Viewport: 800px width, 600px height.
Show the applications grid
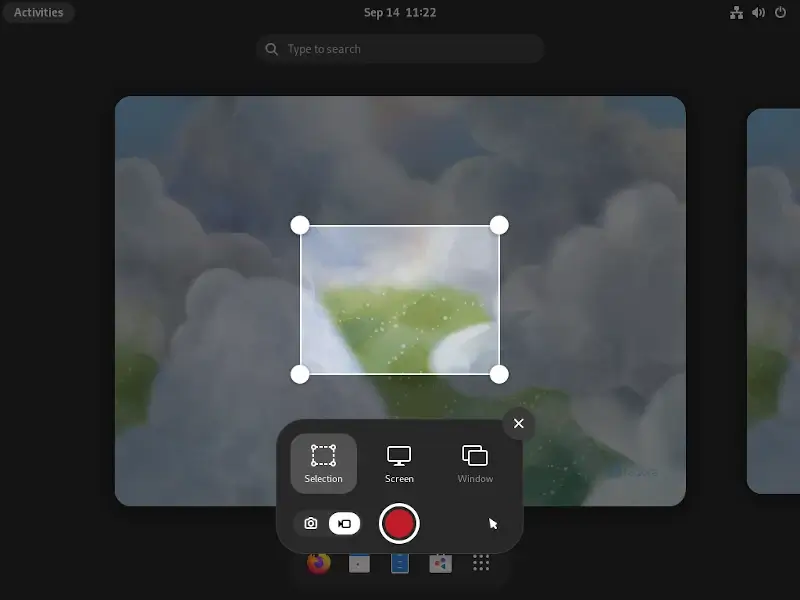click(481, 563)
